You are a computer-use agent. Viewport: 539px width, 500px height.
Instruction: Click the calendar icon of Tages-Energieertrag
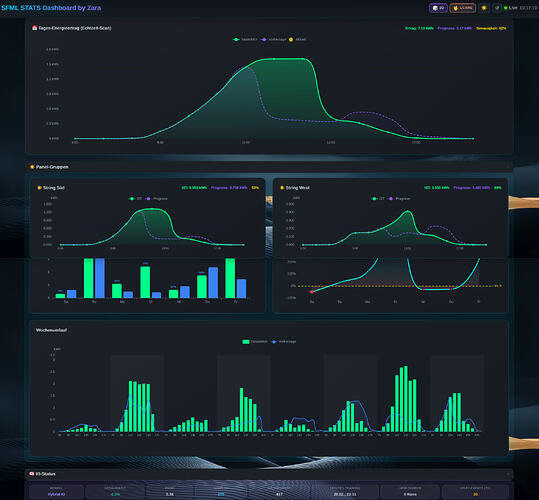coord(34,28)
